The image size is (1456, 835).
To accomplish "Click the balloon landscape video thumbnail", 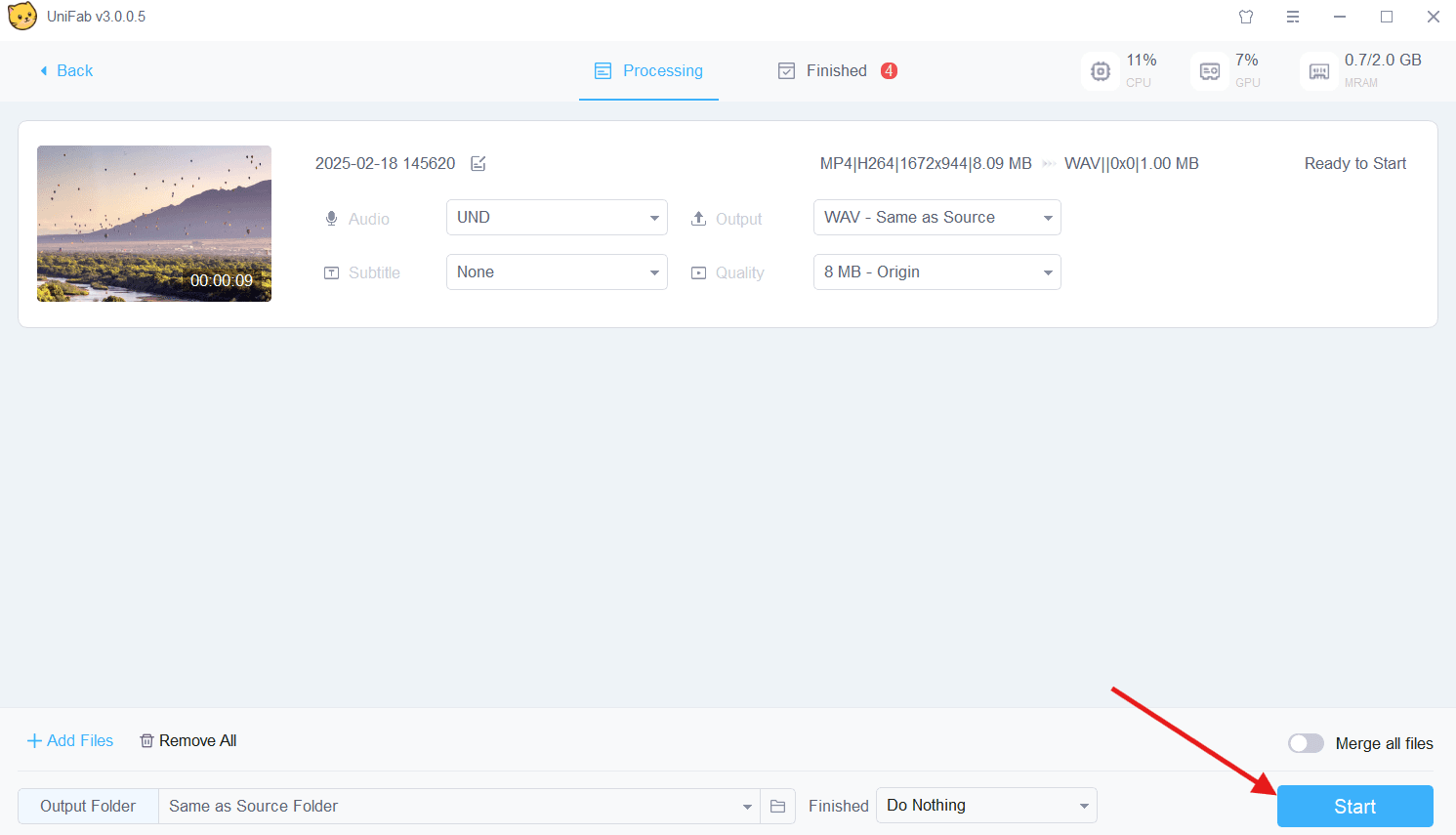I will coord(154,224).
